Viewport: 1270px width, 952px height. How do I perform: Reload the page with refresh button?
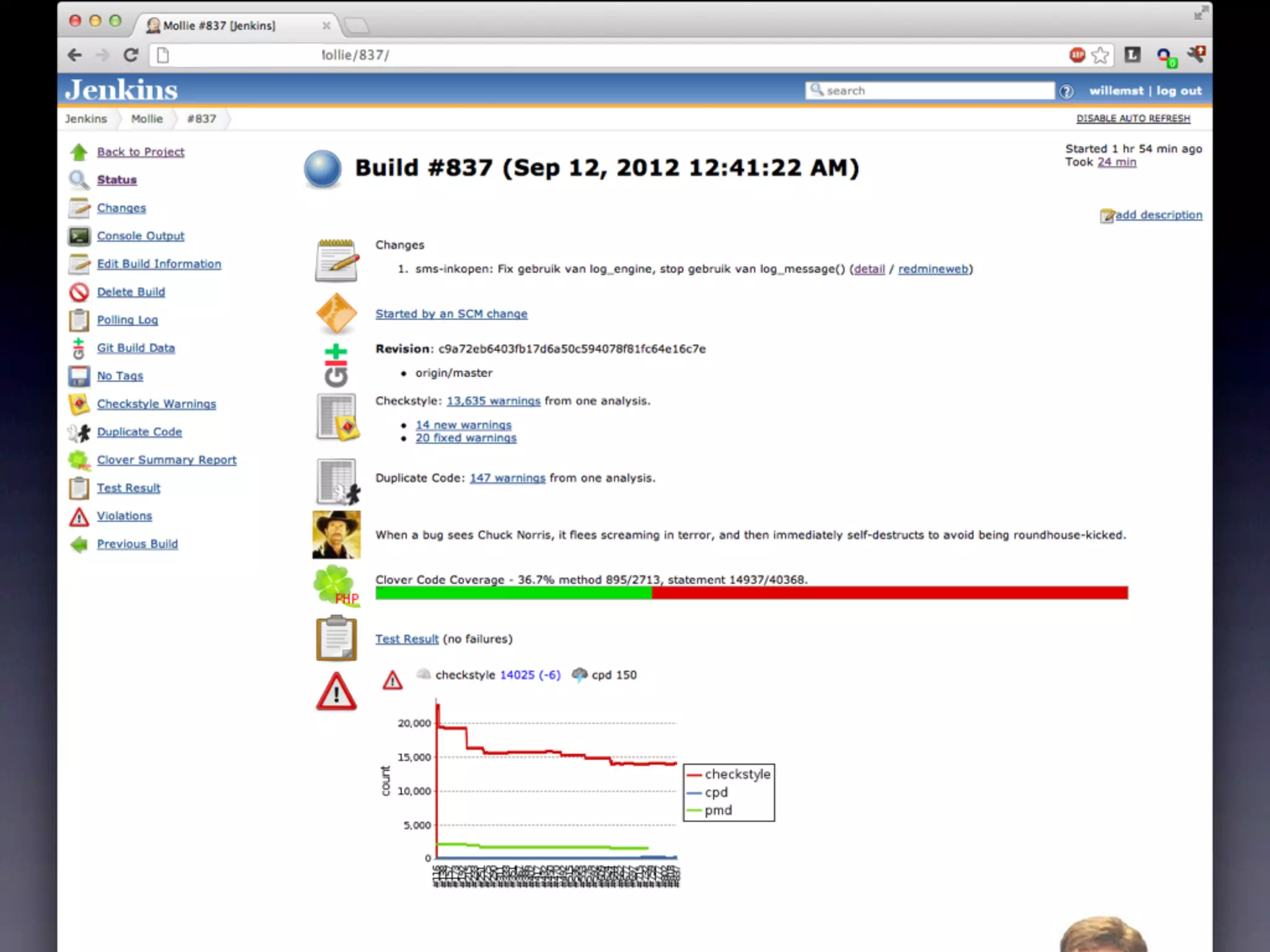pyautogui.click(x=131, y=55)
